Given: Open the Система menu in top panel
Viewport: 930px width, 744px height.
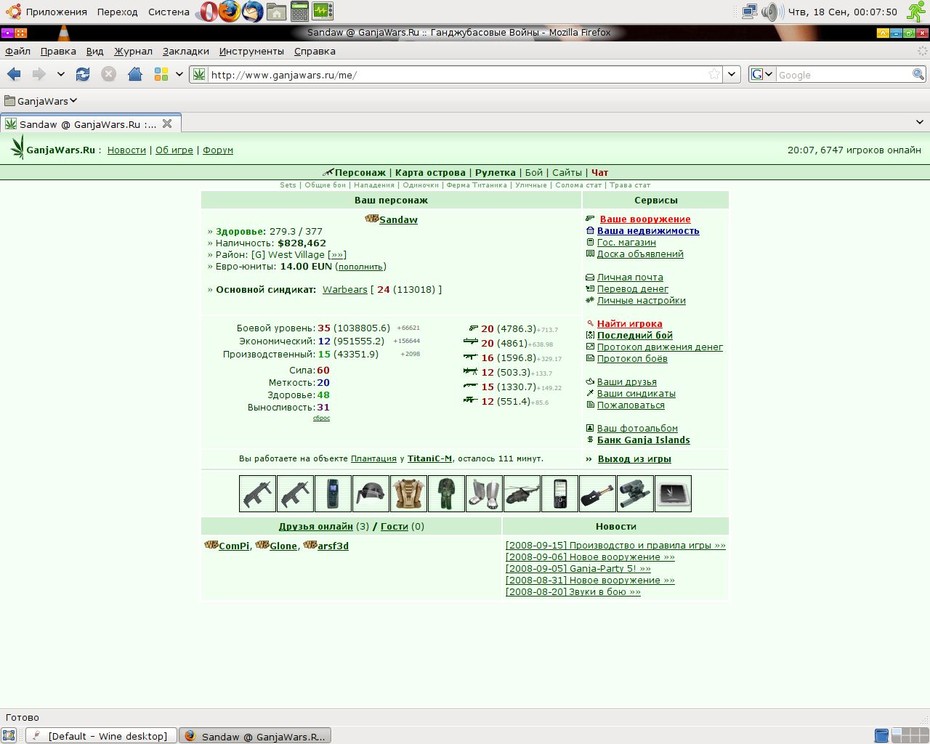Looking at the screenshot, I should (x=168, y=11).
